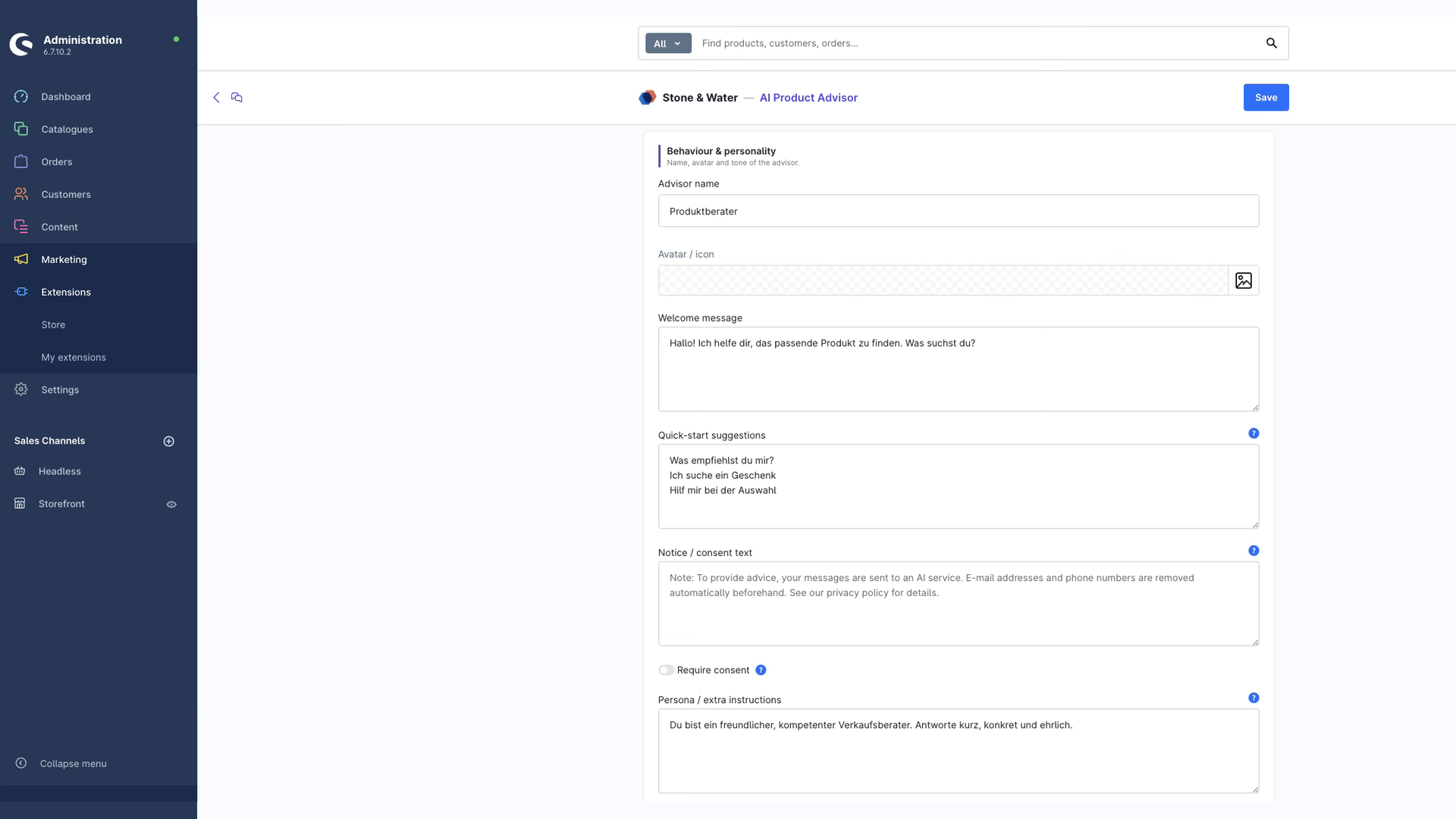Focus the global search field
Screen dimensions: 1456x819
click(978, 43)
